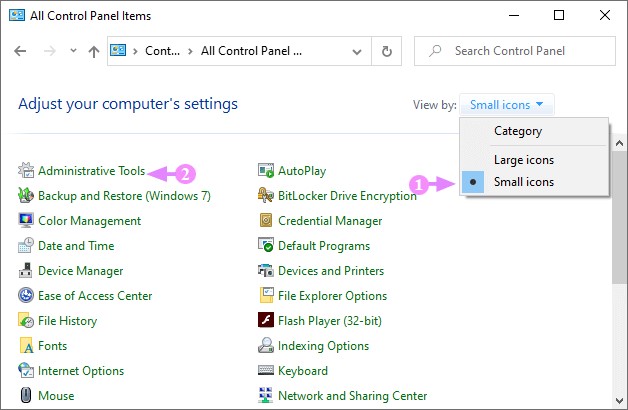Click the Device Manager icon
Viewport: 628px width, 410px height.
27,271
